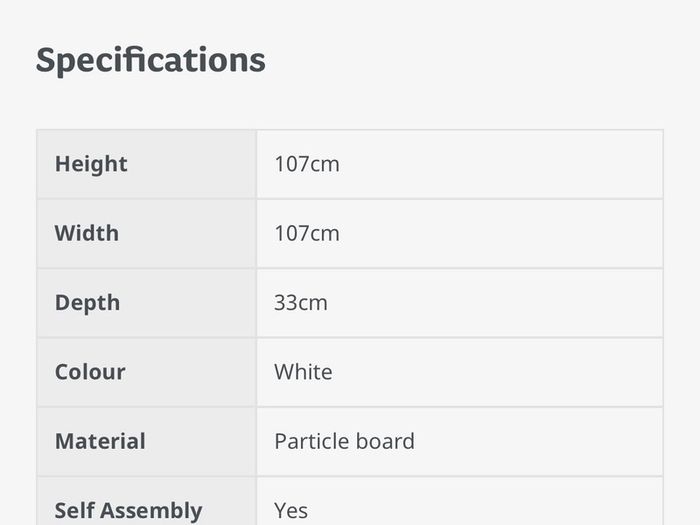Click the blank area of the Depth value cell
Viewport: 700px width, 525px height.
(496, 303)
